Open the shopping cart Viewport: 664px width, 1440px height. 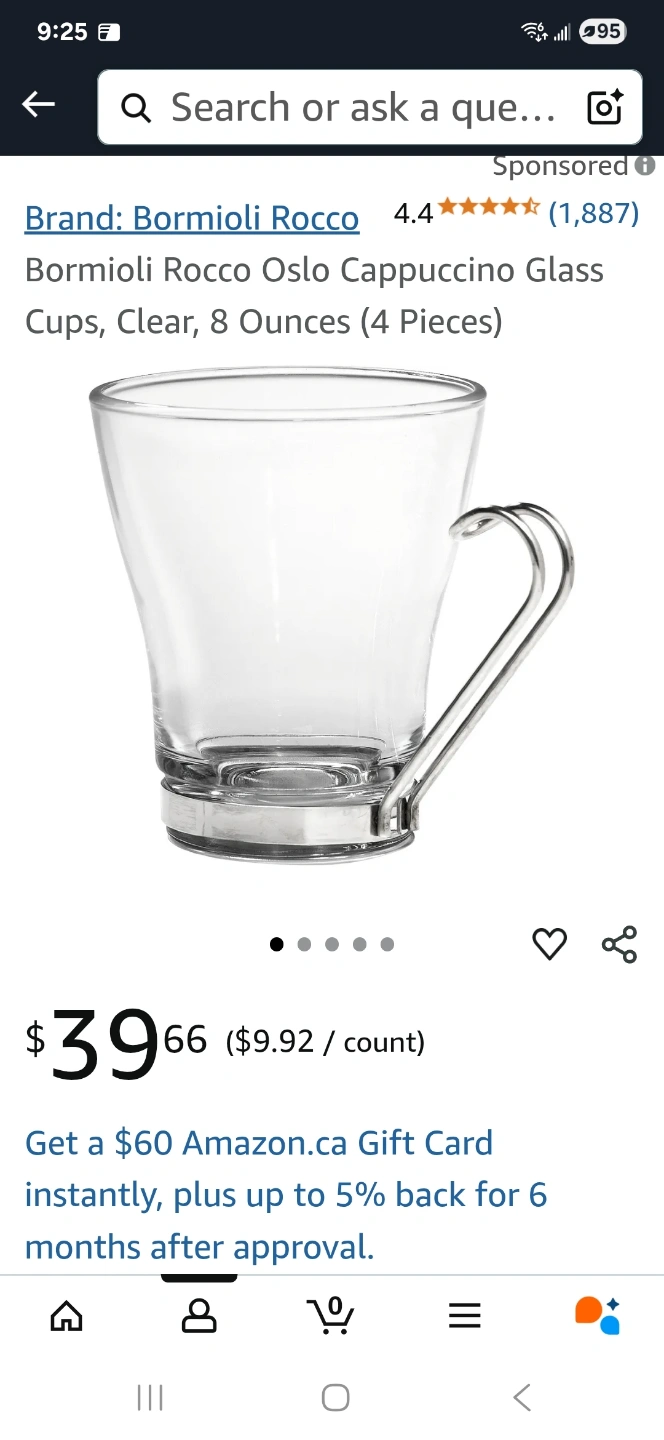pyautogui.click(x=331, y=1314)
